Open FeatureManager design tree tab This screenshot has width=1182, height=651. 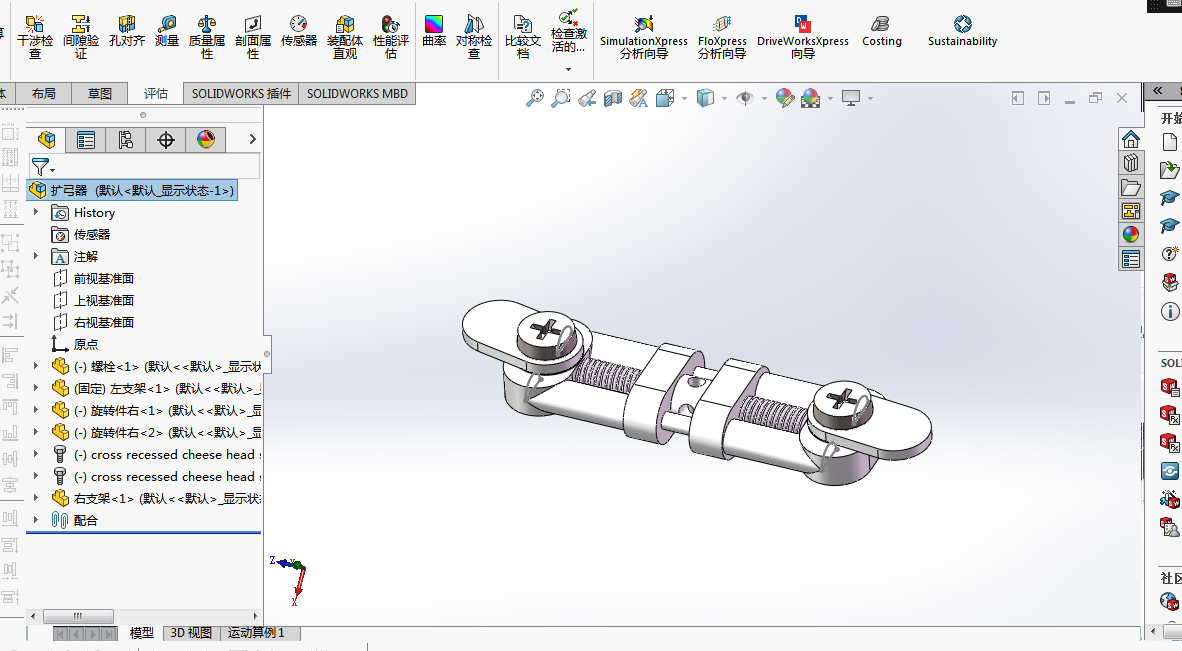pos(47,139)
